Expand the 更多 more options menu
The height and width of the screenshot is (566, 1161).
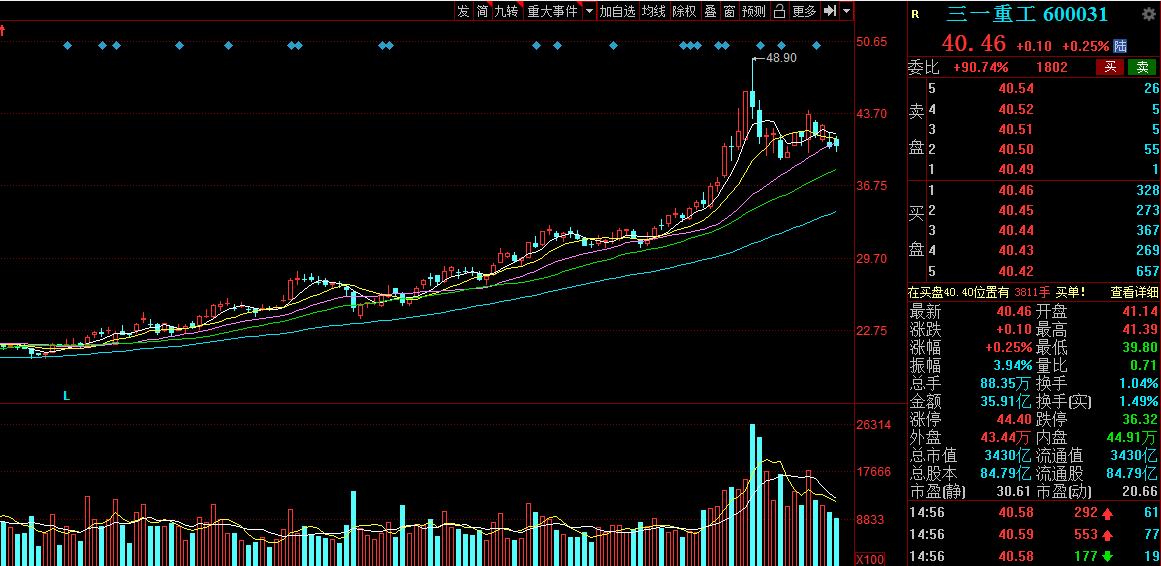(x=804, y=12)
